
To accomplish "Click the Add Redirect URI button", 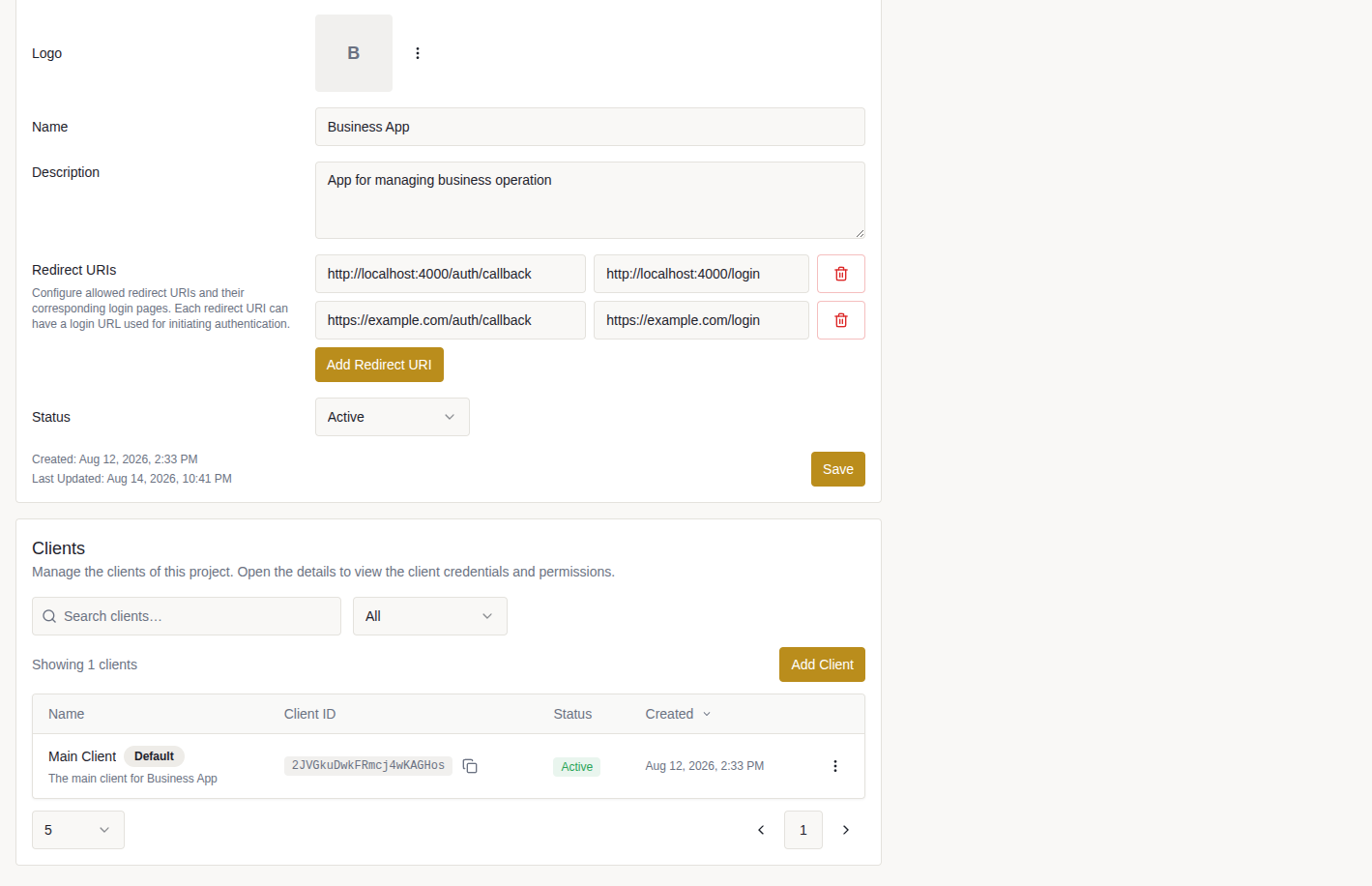I will pyautogui.click(x=379, y=365).
